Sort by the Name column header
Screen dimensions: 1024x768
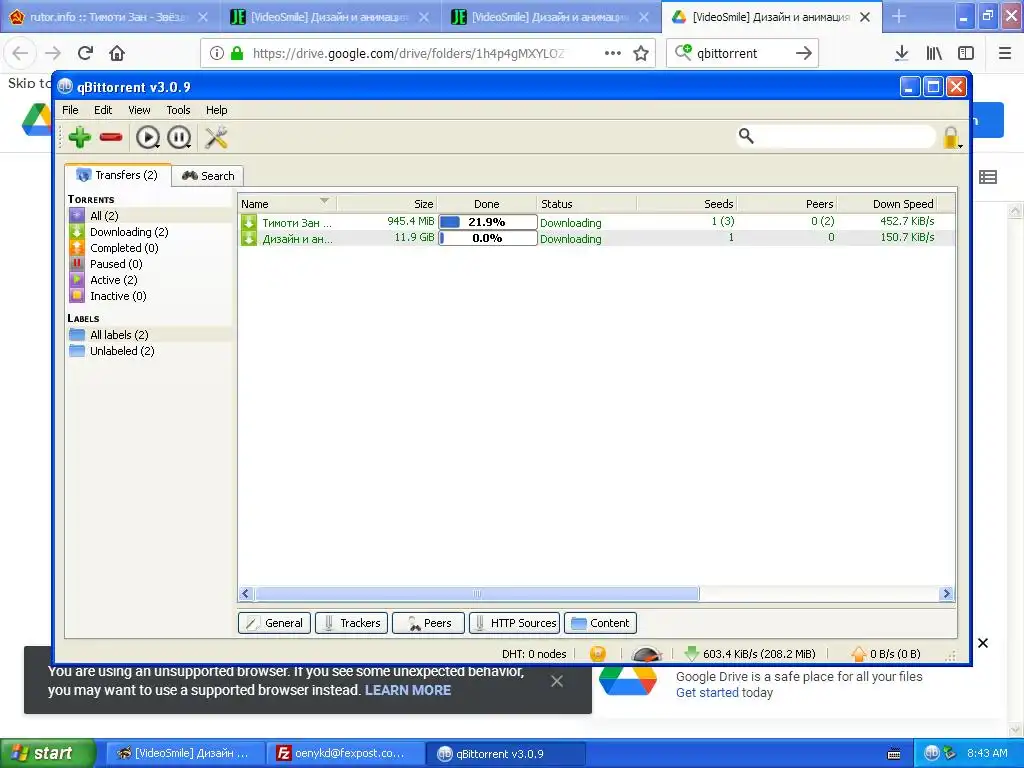coord(287,204)
